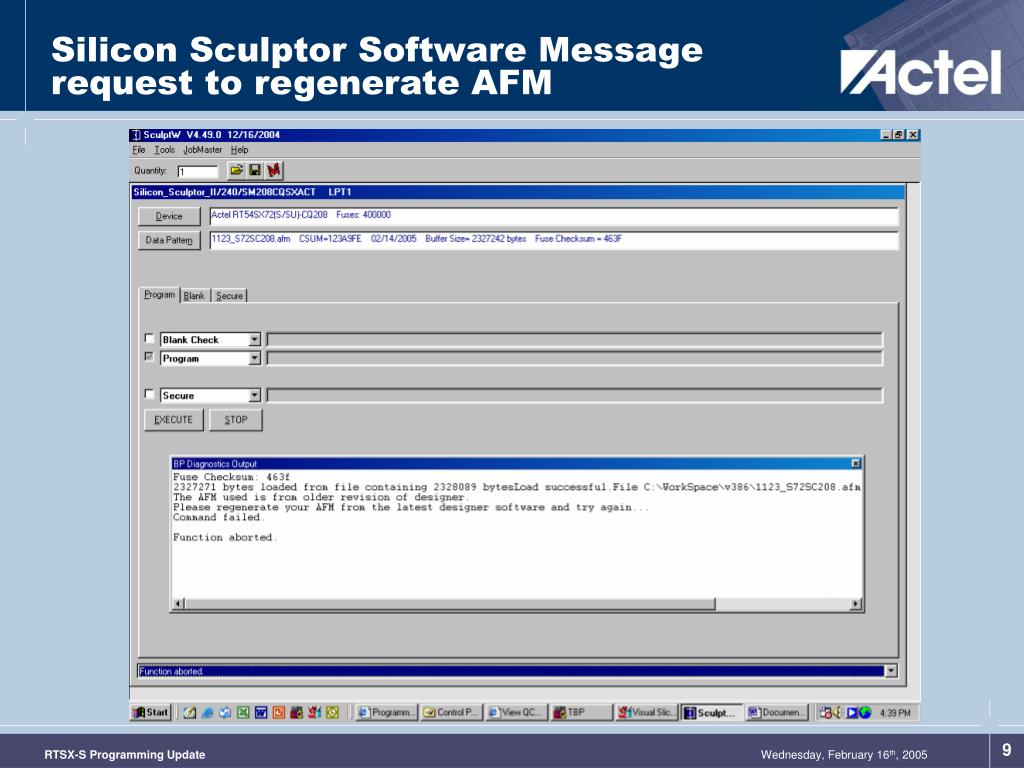Expand the Program dropdown arrow
This screenshot has height=768, width=1024.
255,359
